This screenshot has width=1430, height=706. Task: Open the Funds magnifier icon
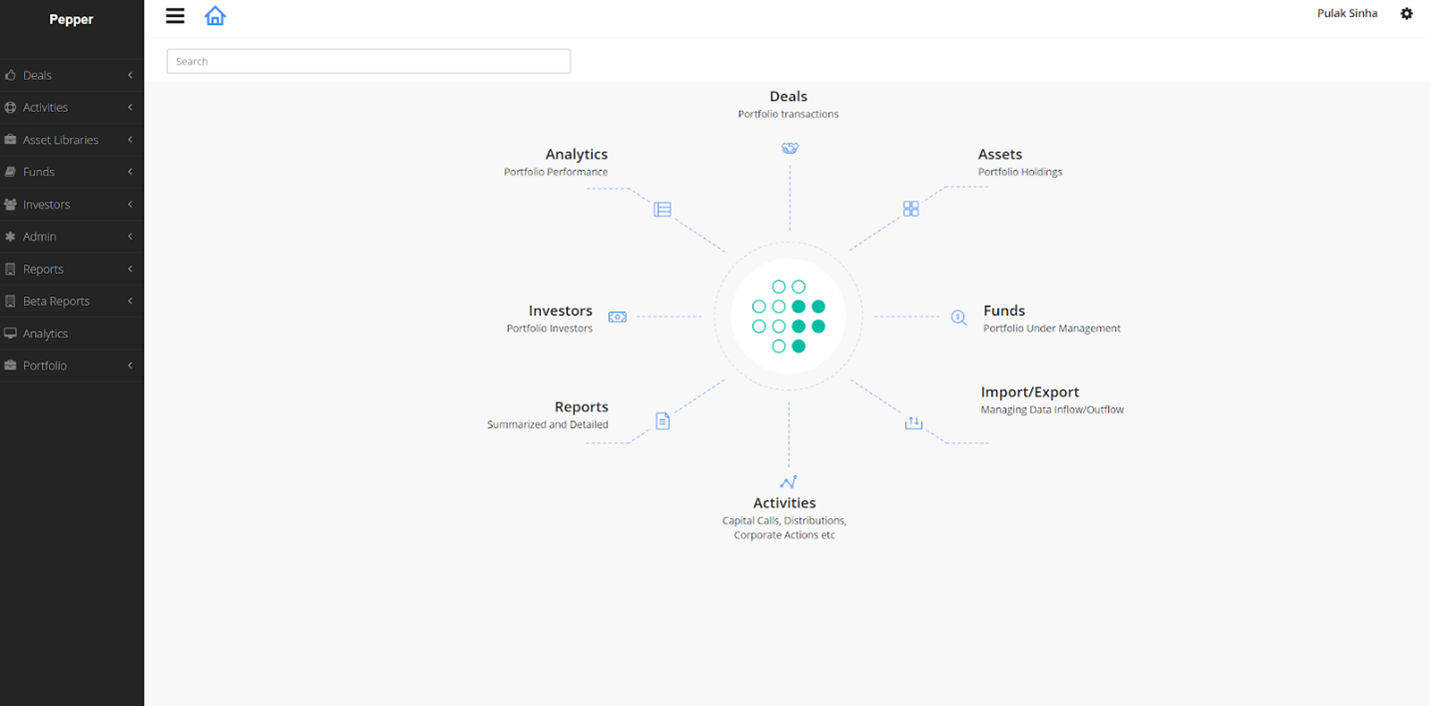click(958, 317)
